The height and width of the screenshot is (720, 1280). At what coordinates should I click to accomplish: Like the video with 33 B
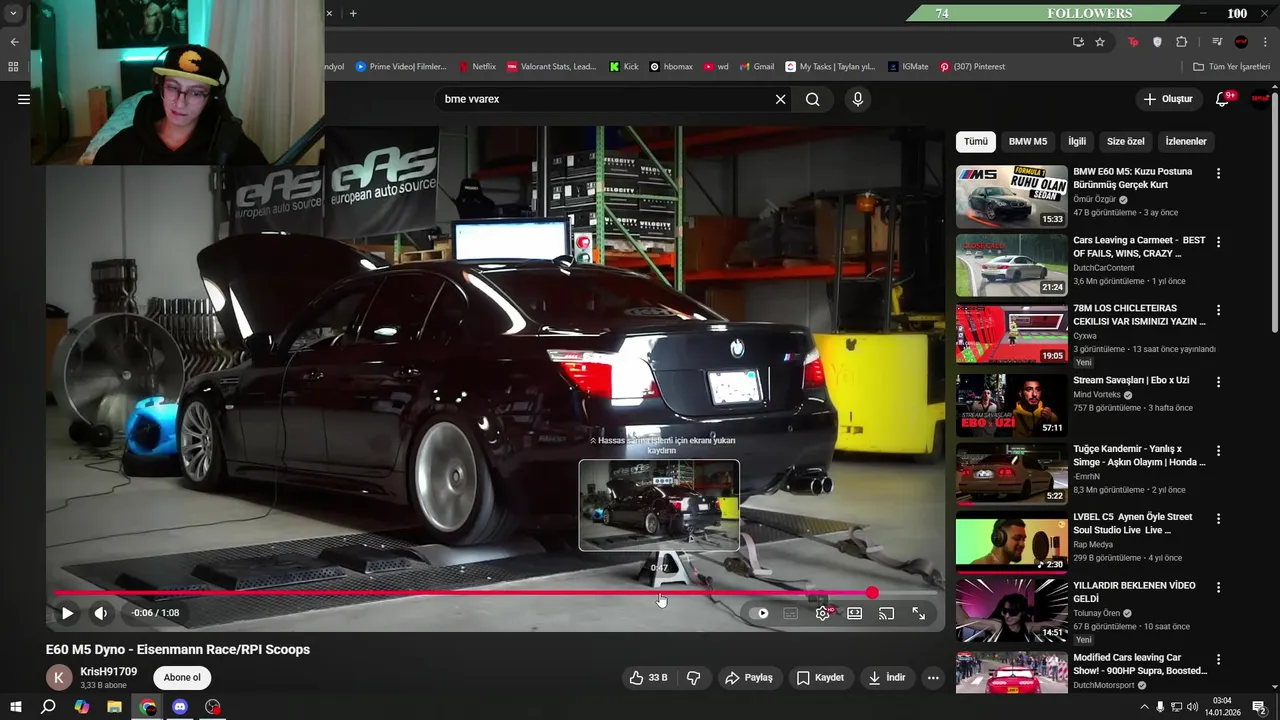pos(647,677)
